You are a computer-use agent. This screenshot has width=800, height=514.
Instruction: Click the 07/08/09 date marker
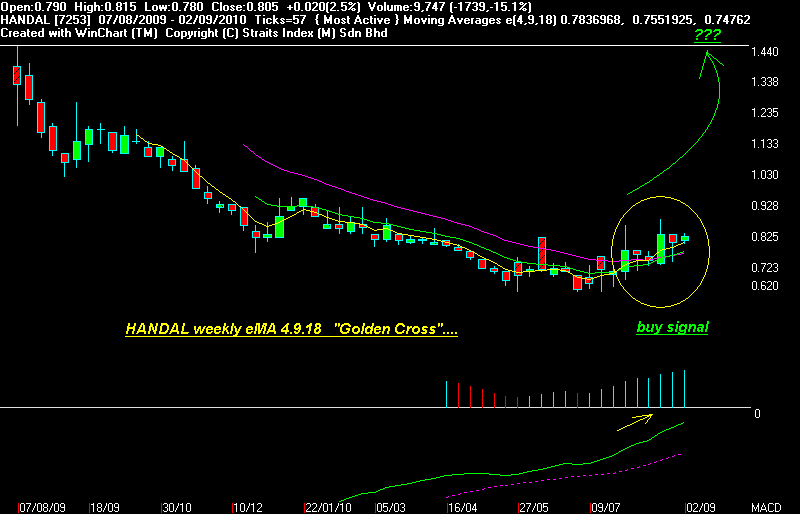43,508
